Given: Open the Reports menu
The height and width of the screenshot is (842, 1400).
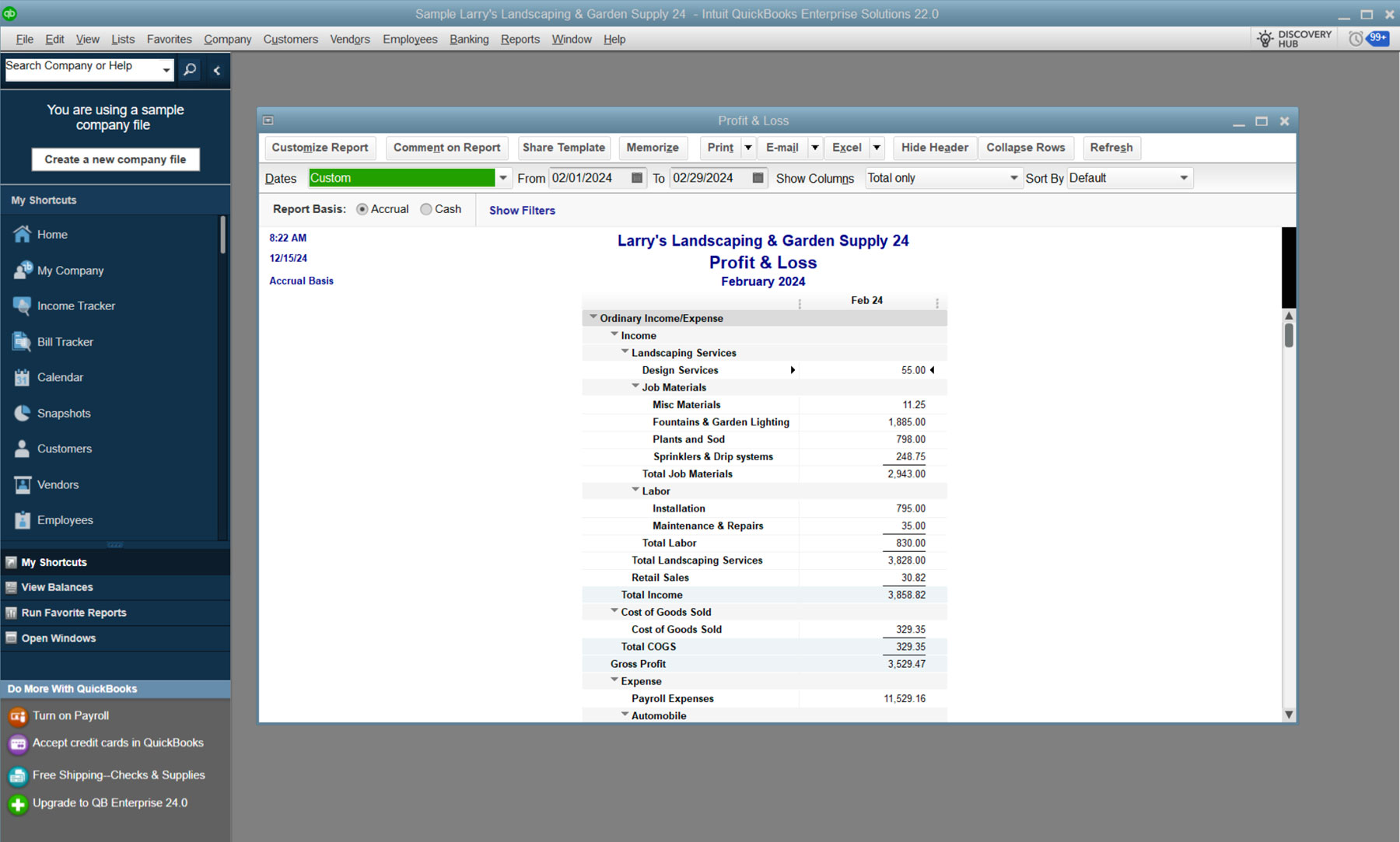Looking at the screenshot, I should click(x=520, y=39).
